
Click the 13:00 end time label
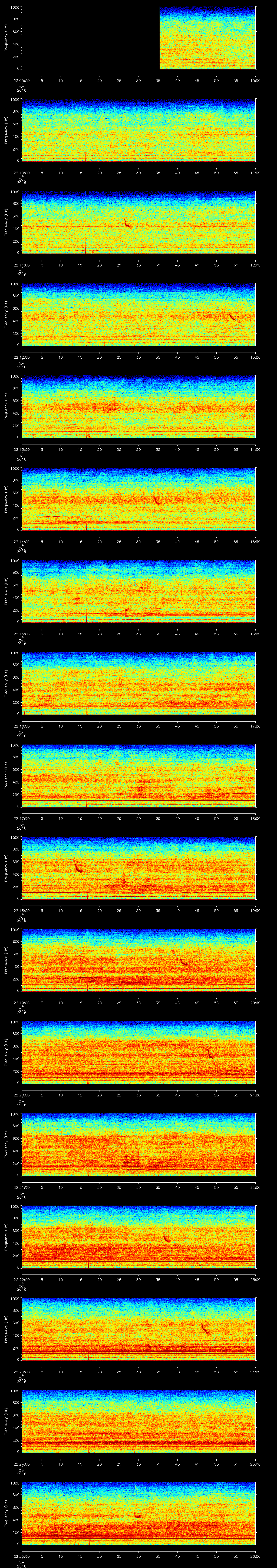pyautogui.click(x=256, y=357)
